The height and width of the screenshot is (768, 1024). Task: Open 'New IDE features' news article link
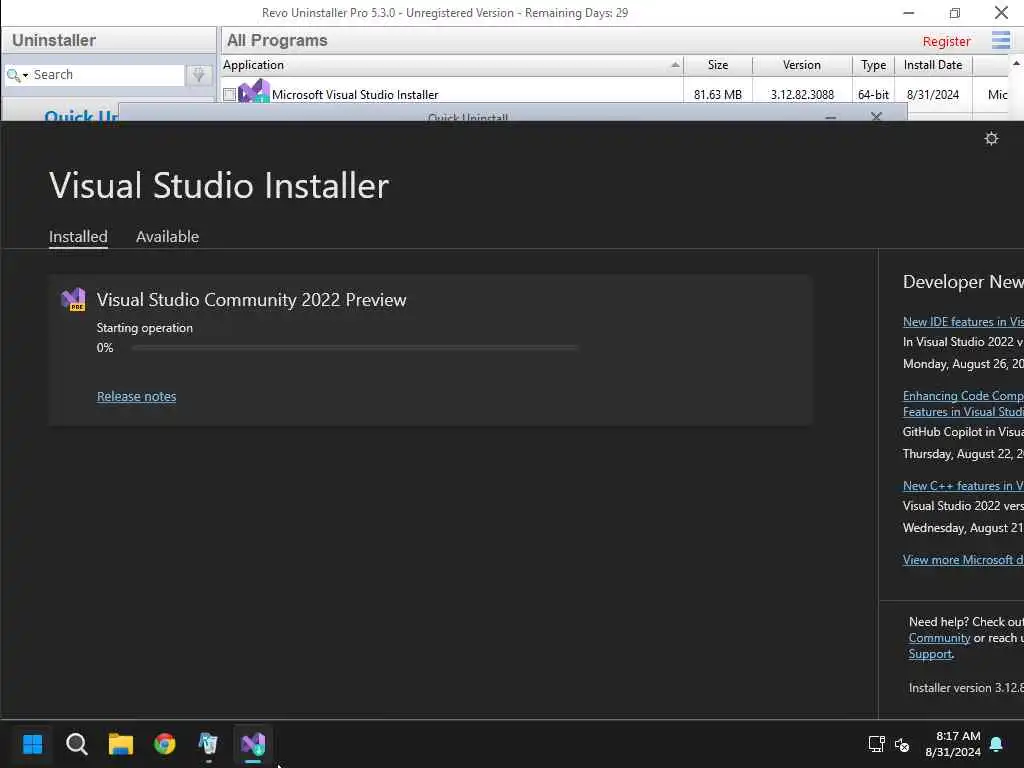[963, 321]
